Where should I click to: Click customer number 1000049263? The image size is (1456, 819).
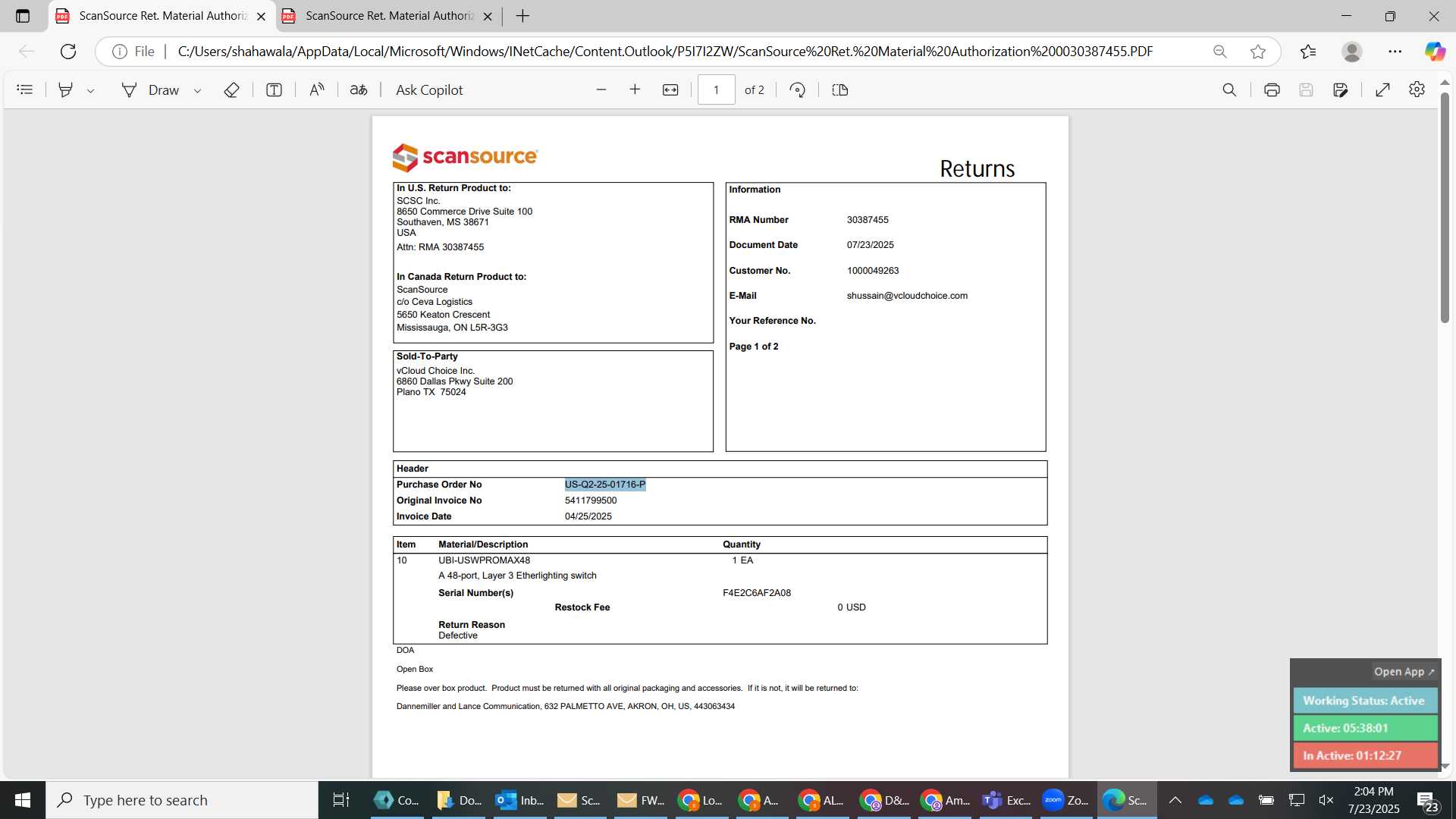point(873,271)
